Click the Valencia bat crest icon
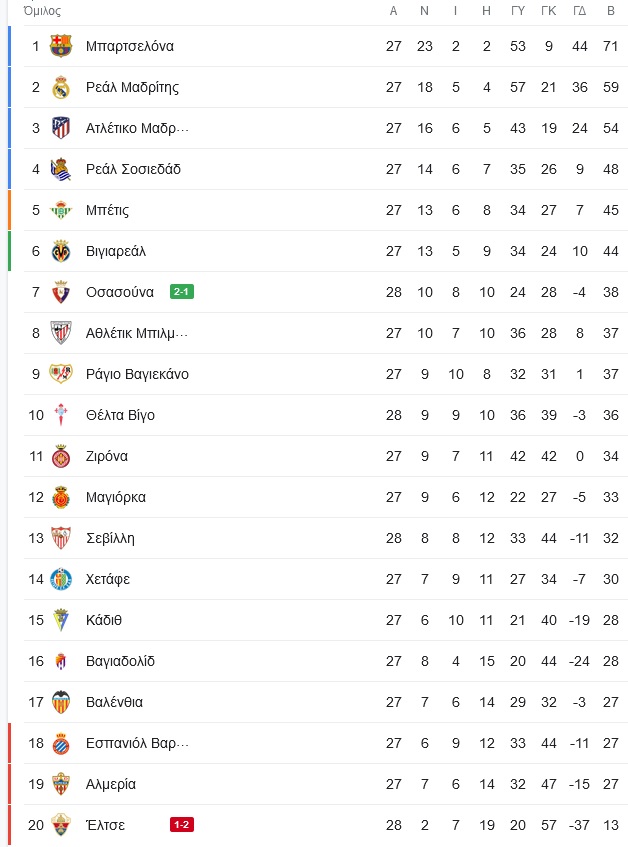628x847 pixels. pyautogui.click(x=61, y=702)
